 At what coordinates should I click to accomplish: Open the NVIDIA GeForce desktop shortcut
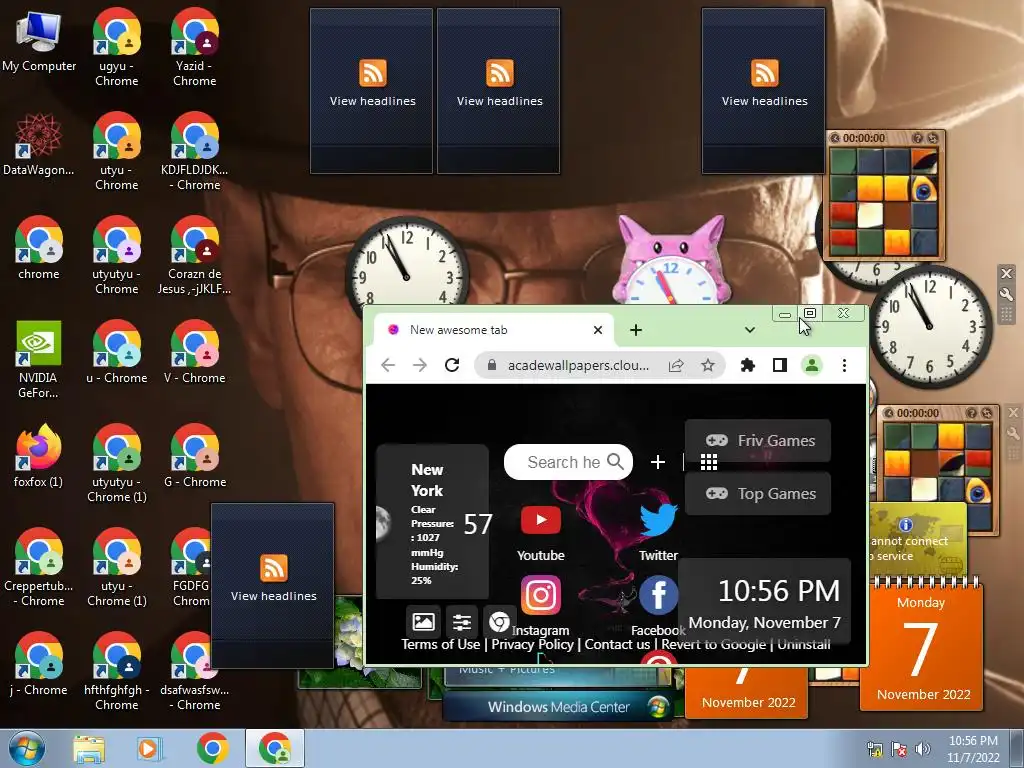(39, 359)
